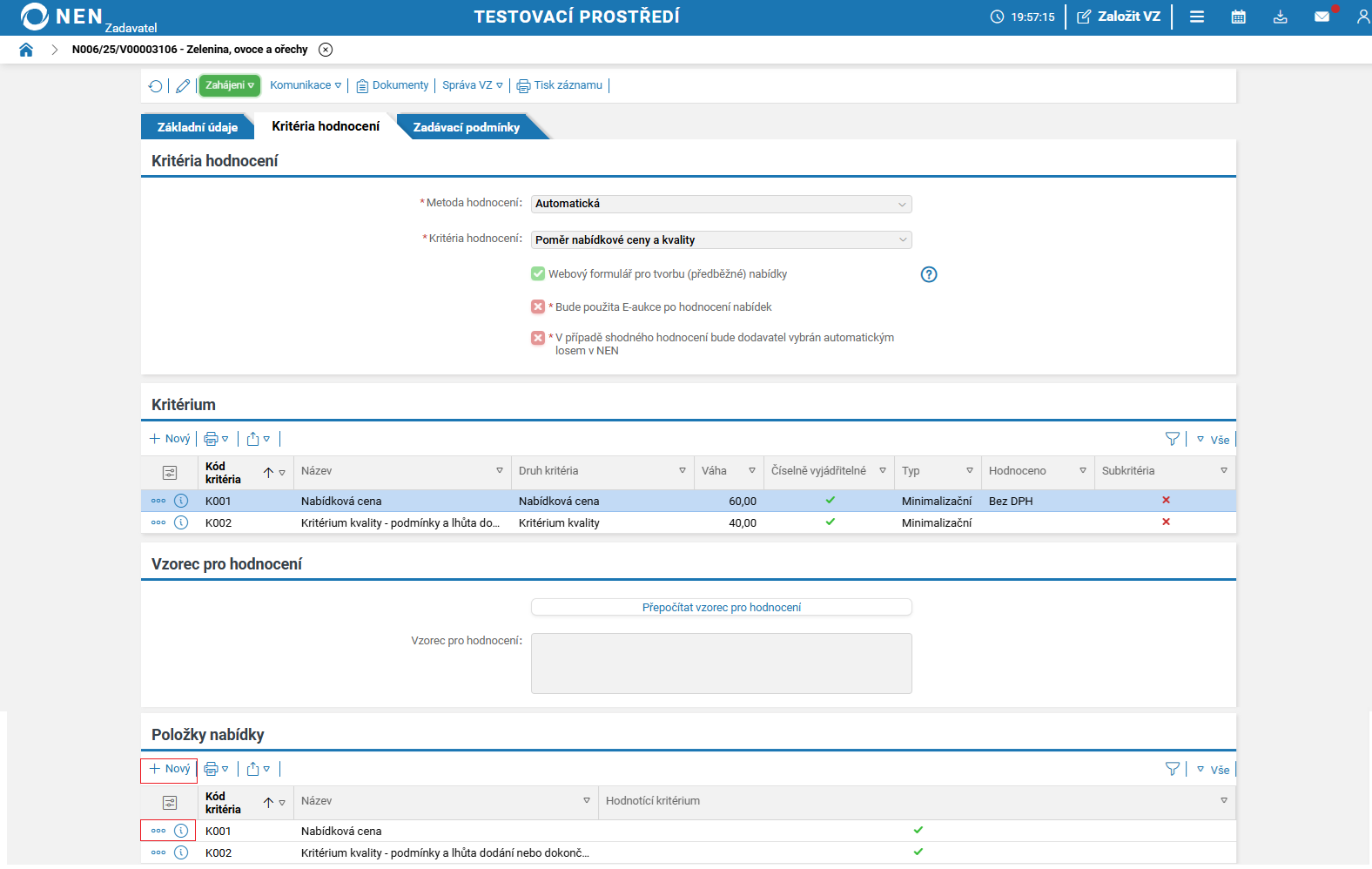Viewport: 1372px width, 869px height.
Task: Close the N006/25/V00003106 breadcrumb tab
Action: pos(326,50)
